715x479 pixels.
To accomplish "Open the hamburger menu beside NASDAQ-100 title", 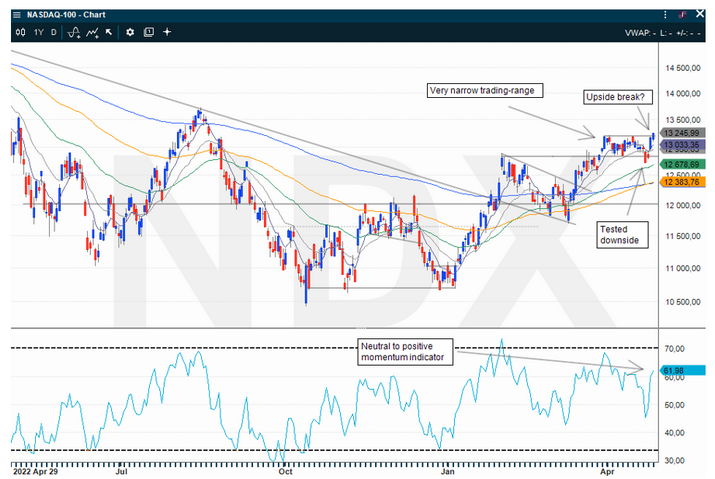I will coord(17,15).
